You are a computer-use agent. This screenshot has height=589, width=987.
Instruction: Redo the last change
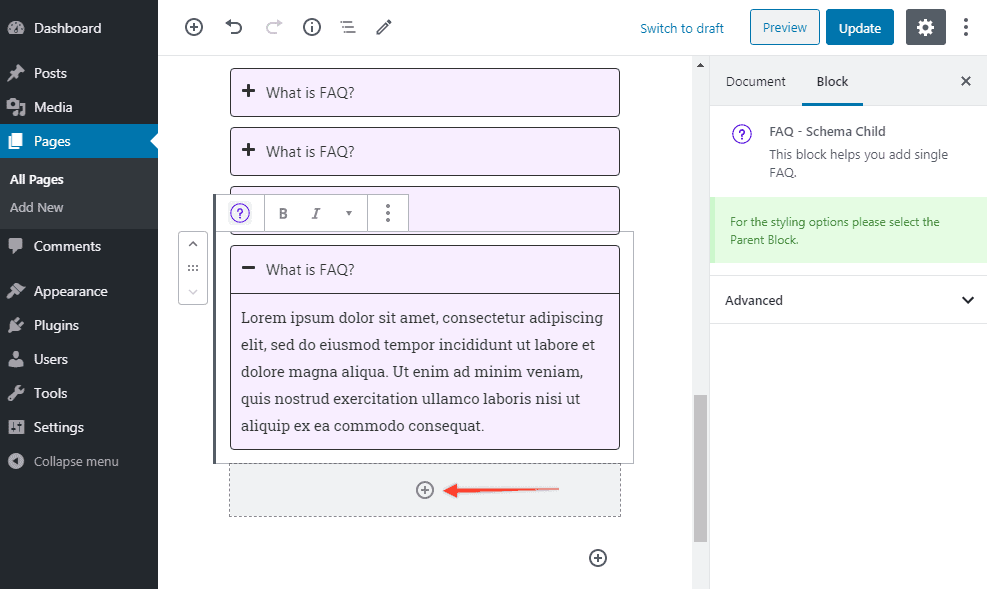click(x=273, y=27)
